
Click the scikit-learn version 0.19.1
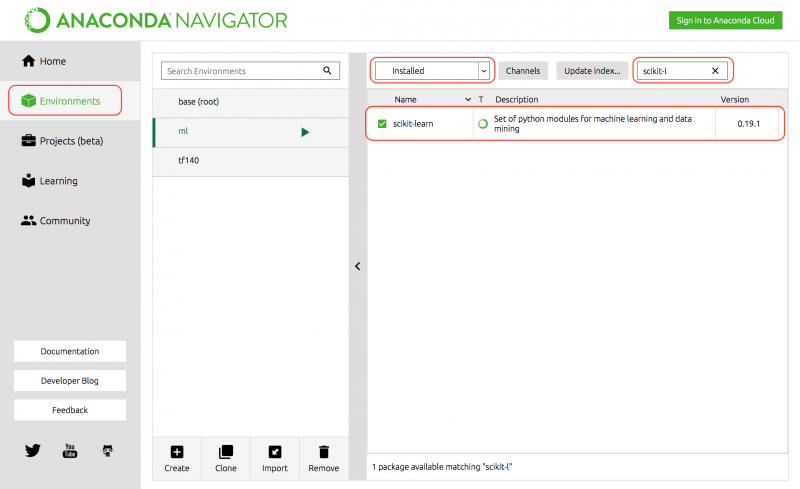click(748, 124)
